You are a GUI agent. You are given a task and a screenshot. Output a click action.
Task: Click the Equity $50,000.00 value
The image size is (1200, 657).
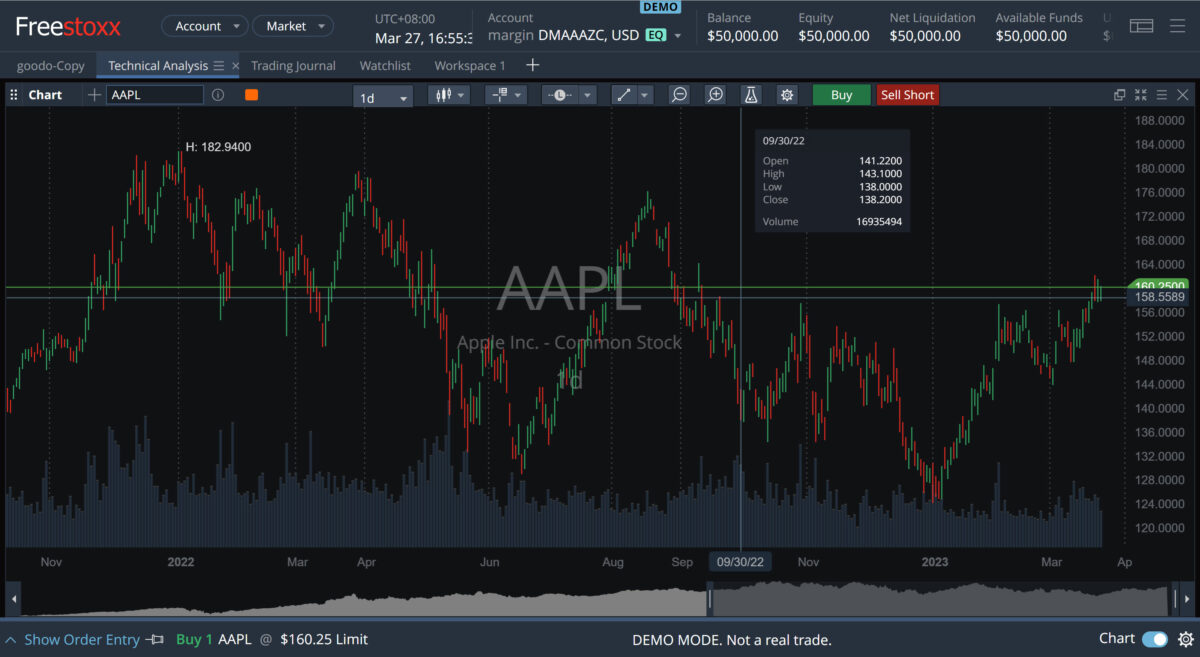(x=834, y=36)
